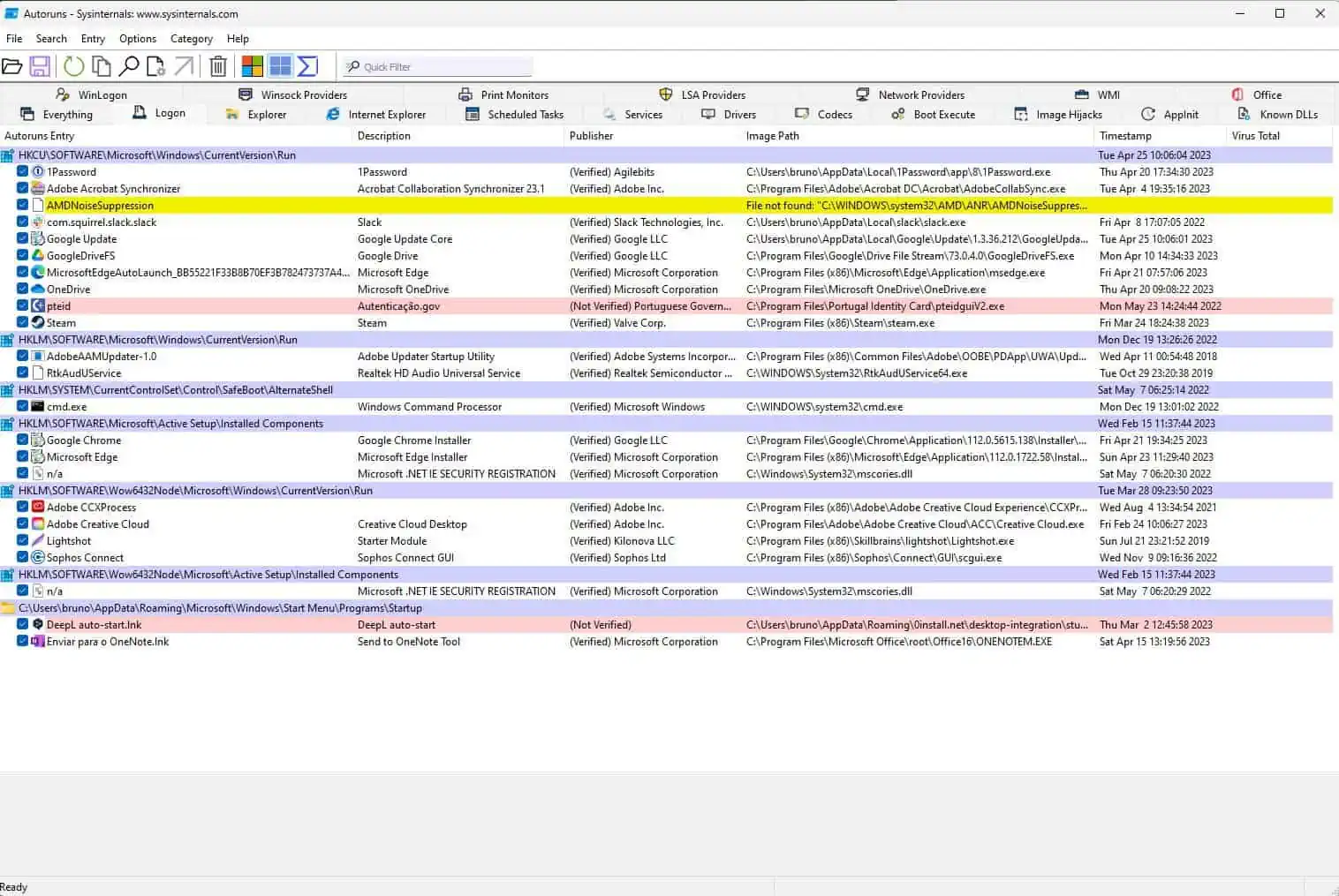The height and width of the screenshot is (896, 1339).
Task: Open the File menu
Action: [x=14, y=39]
